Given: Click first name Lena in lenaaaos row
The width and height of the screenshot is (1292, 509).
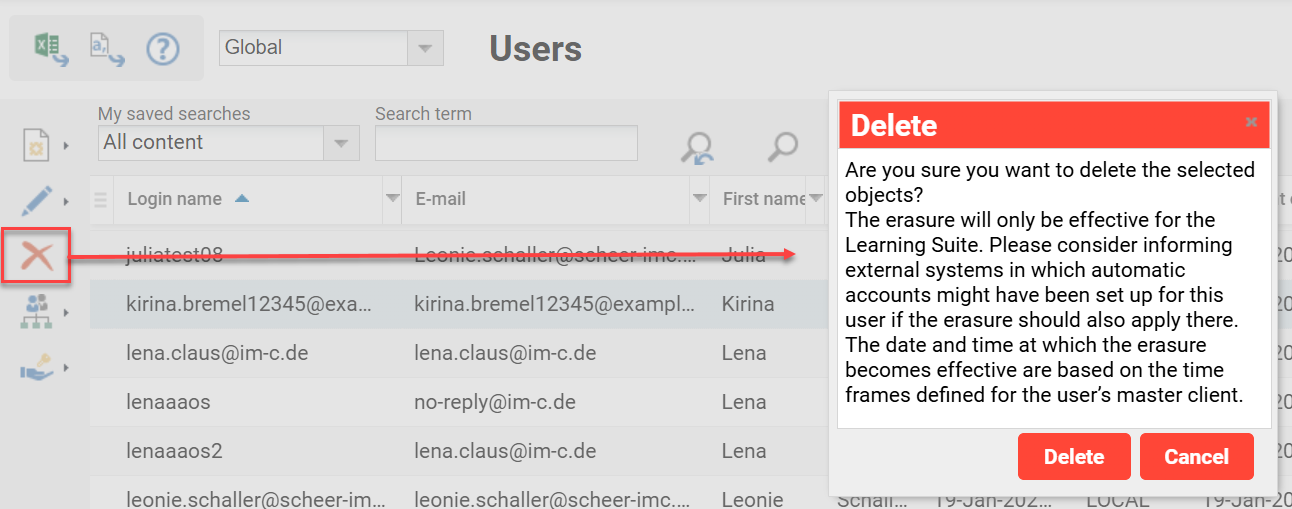Looking at the screenshot, I should 744,402.
